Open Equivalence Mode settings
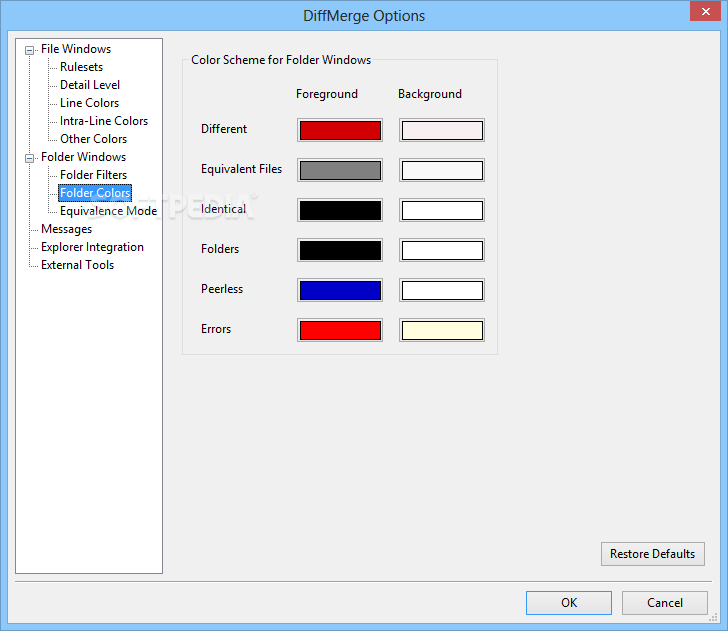Viewport: 728px width, 631px height. [109, 211]
